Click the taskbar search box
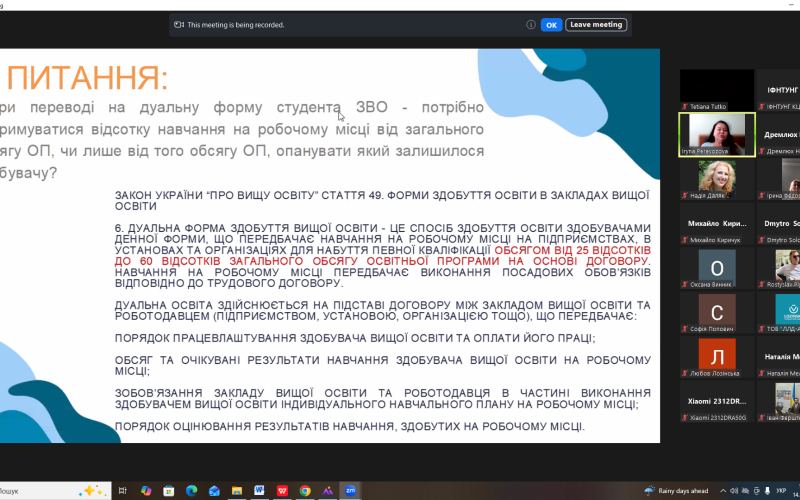 click(55, 491)
